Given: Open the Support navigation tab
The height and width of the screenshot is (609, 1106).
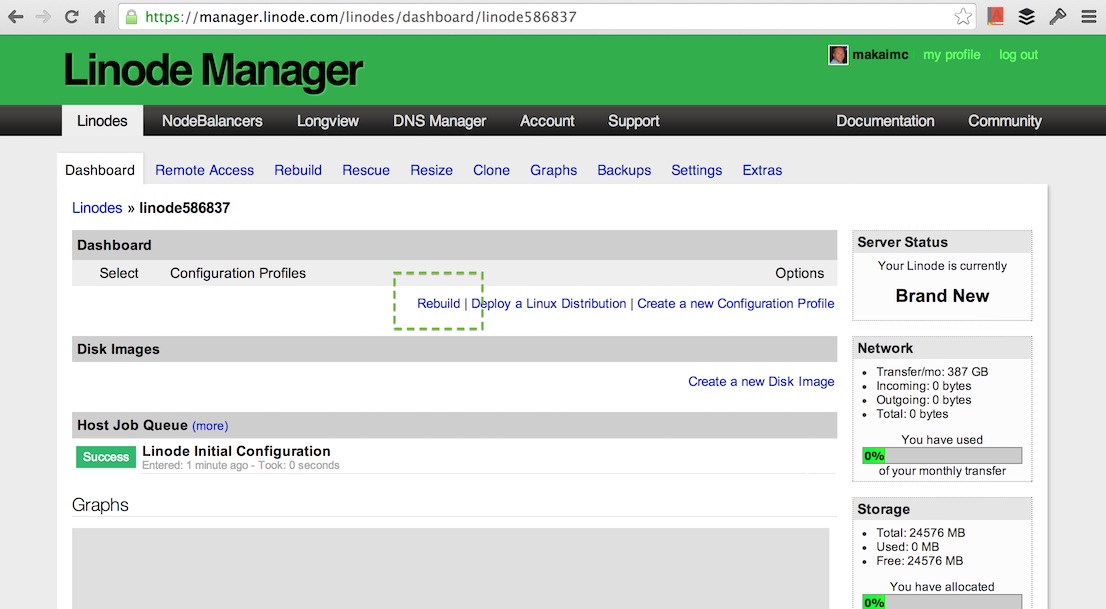Looking at the screenshot, I should click(x=633, y=121).
